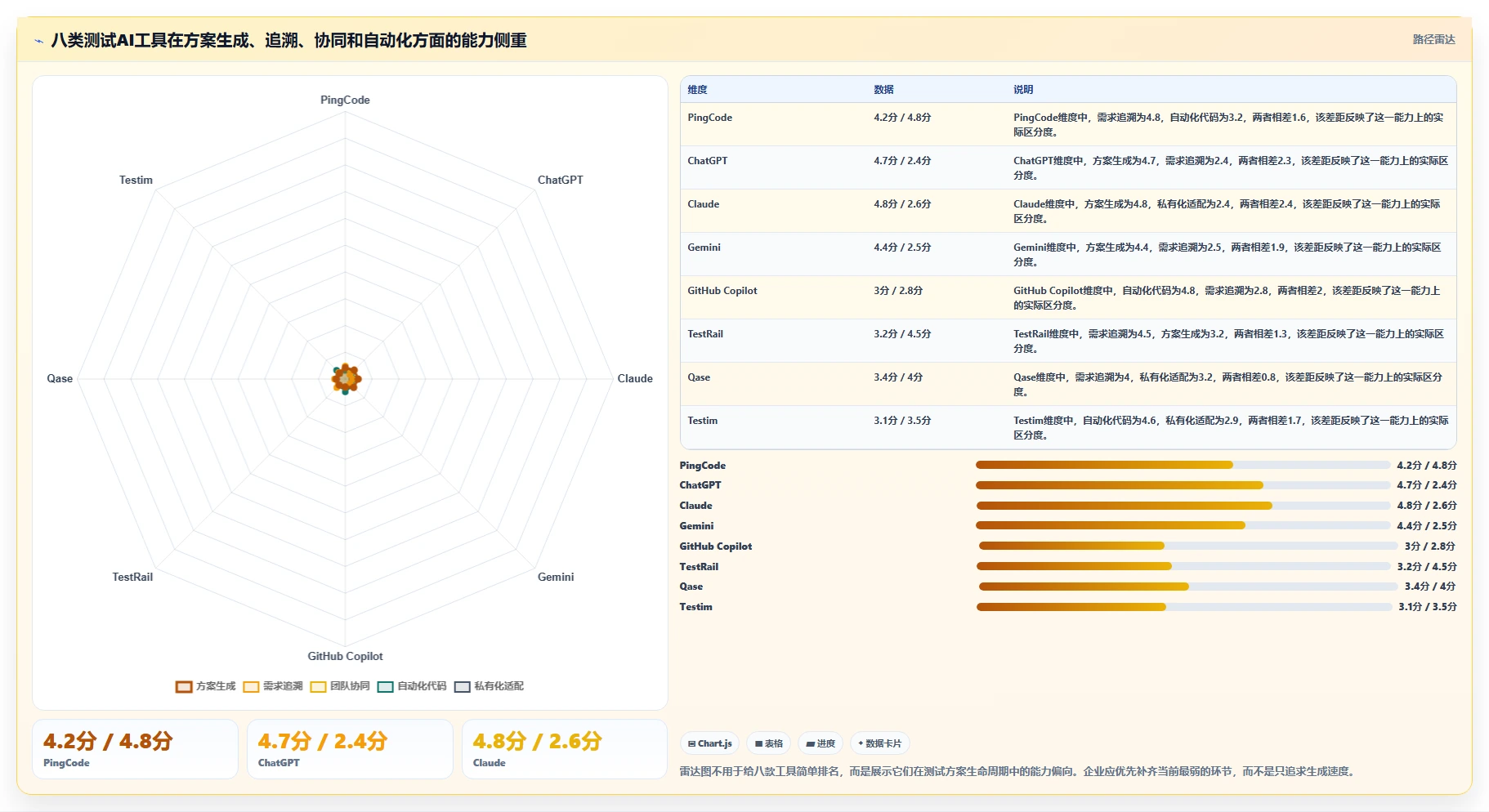Click the dashboard title 八类测试AI工具…能力侧重
The height and width of the screenshot is (812, 1489).
288,40
